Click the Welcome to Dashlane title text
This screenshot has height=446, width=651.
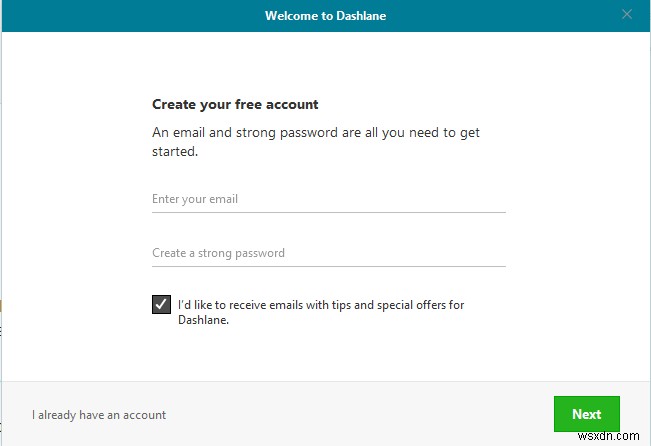pos(325,15)
